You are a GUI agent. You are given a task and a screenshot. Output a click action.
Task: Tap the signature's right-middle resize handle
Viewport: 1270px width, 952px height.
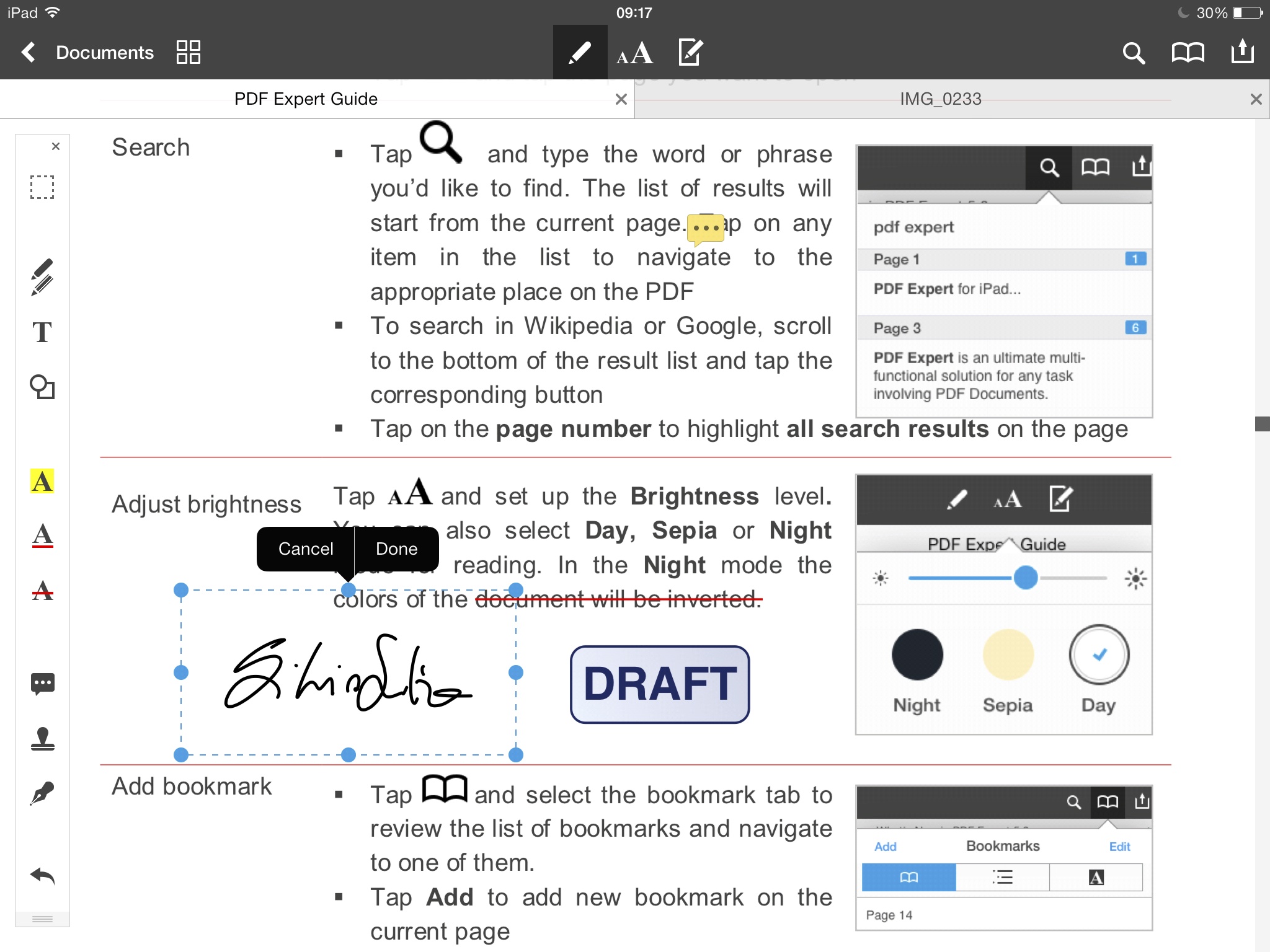[x=516, y=672]
